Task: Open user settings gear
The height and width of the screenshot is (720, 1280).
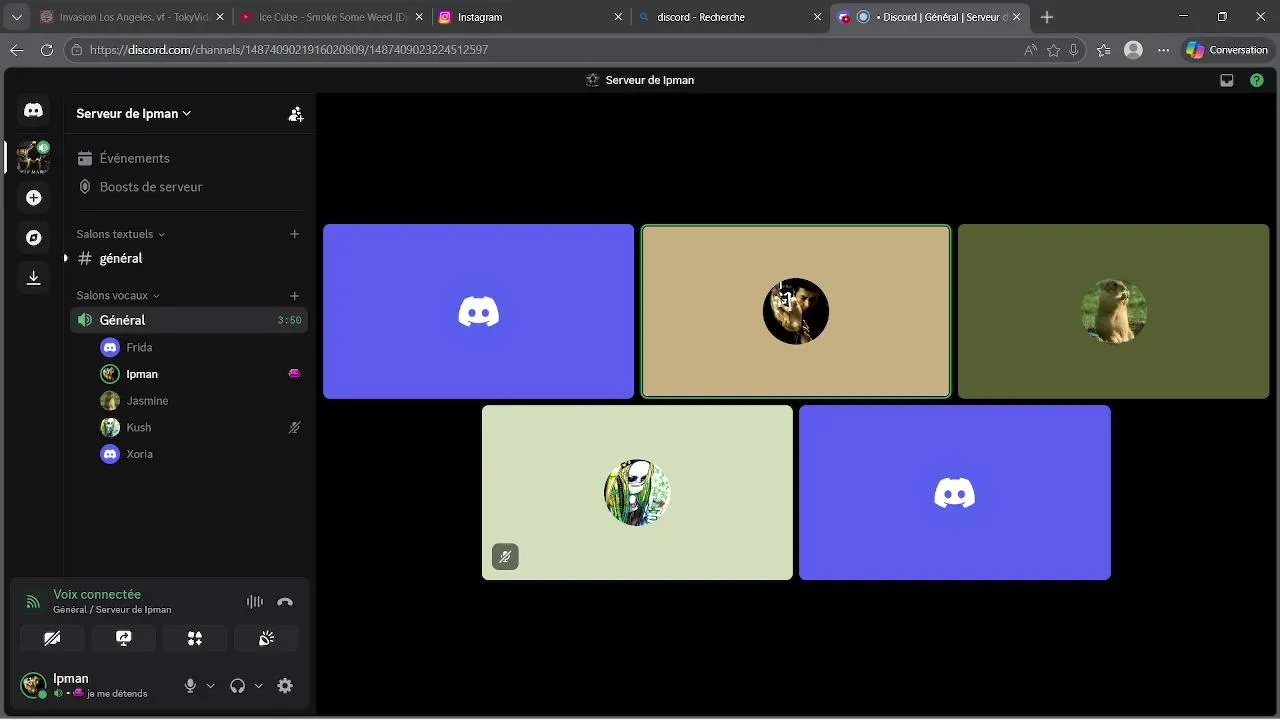Action: [285, 686]
